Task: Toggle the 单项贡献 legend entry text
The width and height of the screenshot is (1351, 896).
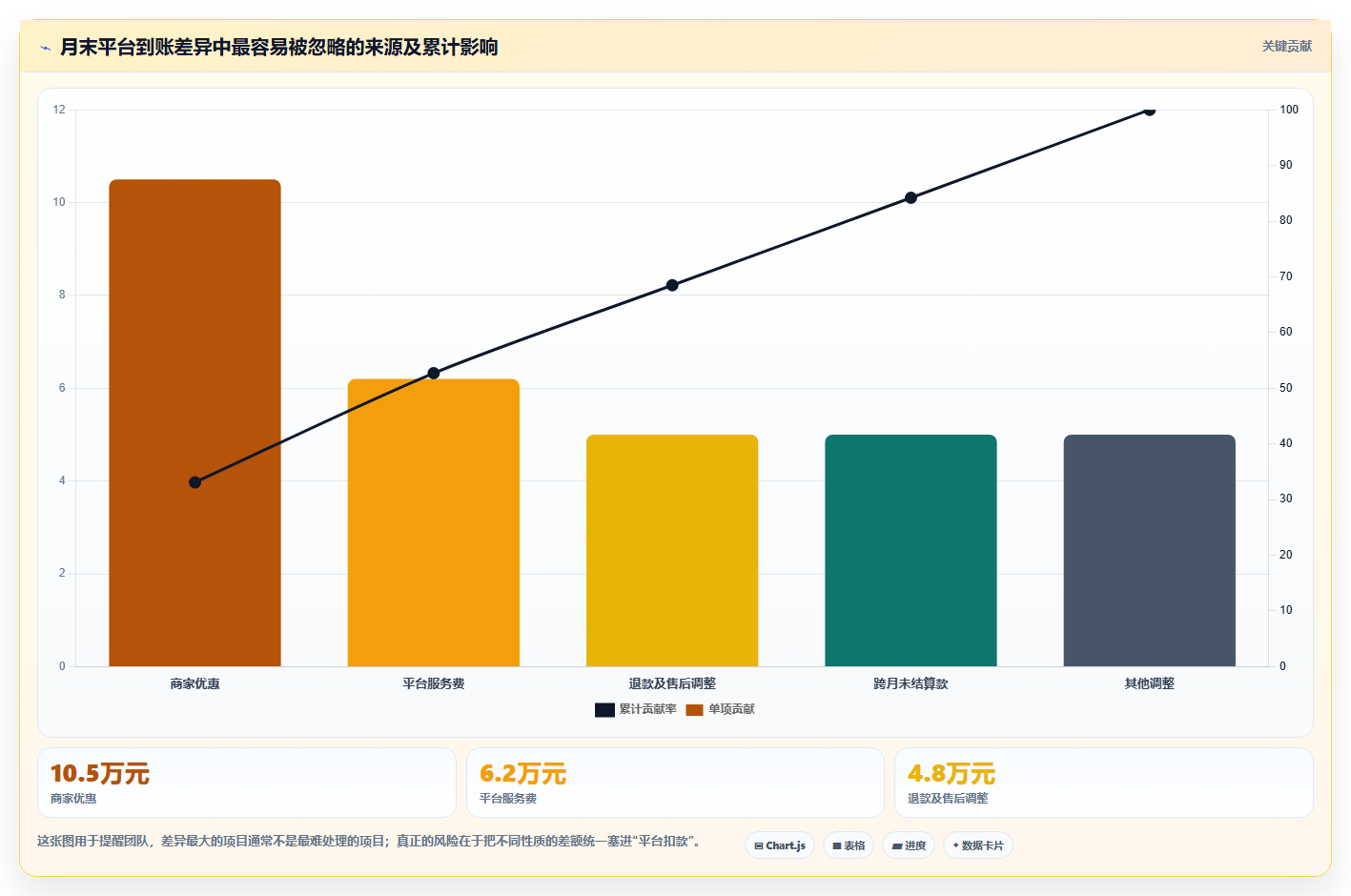Action: [731, 709]
